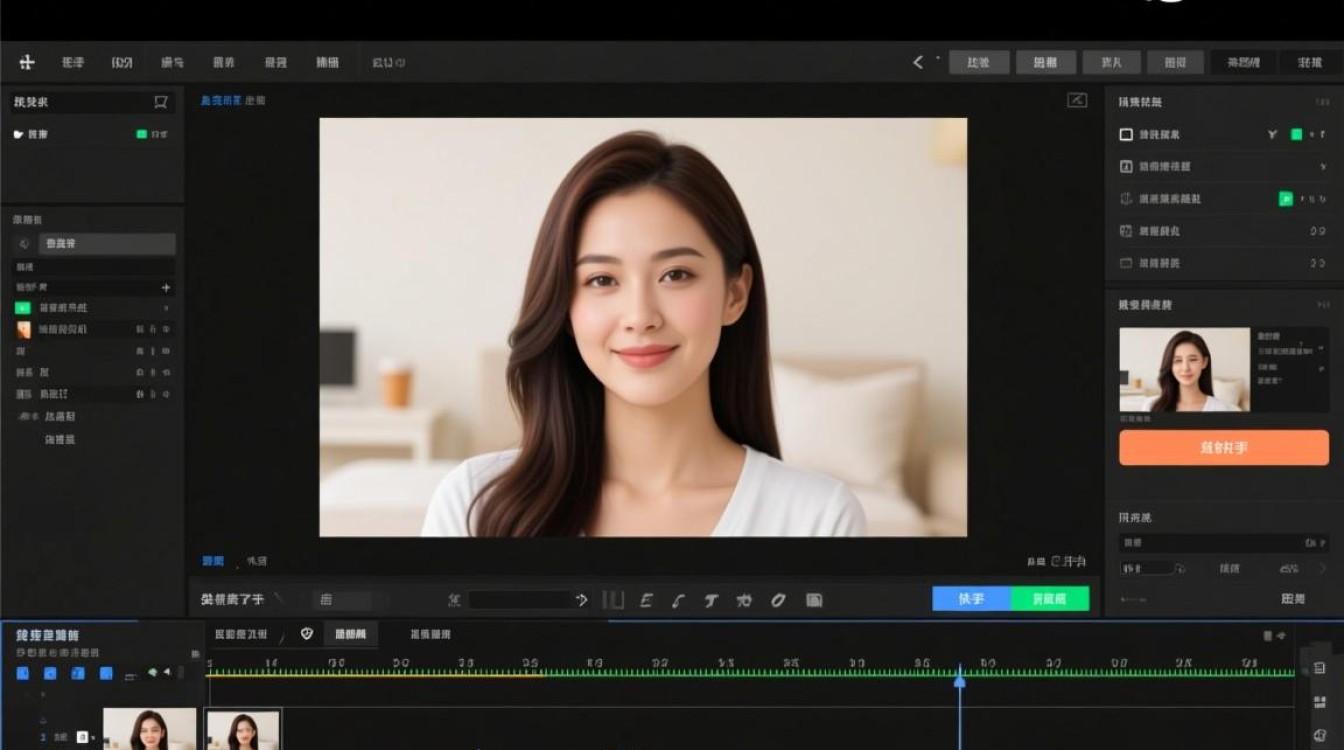Image resolution: width=1344 pixels, height=750 pixels.
Task: Click the round icon left of the search field
Action: [24, 244]
